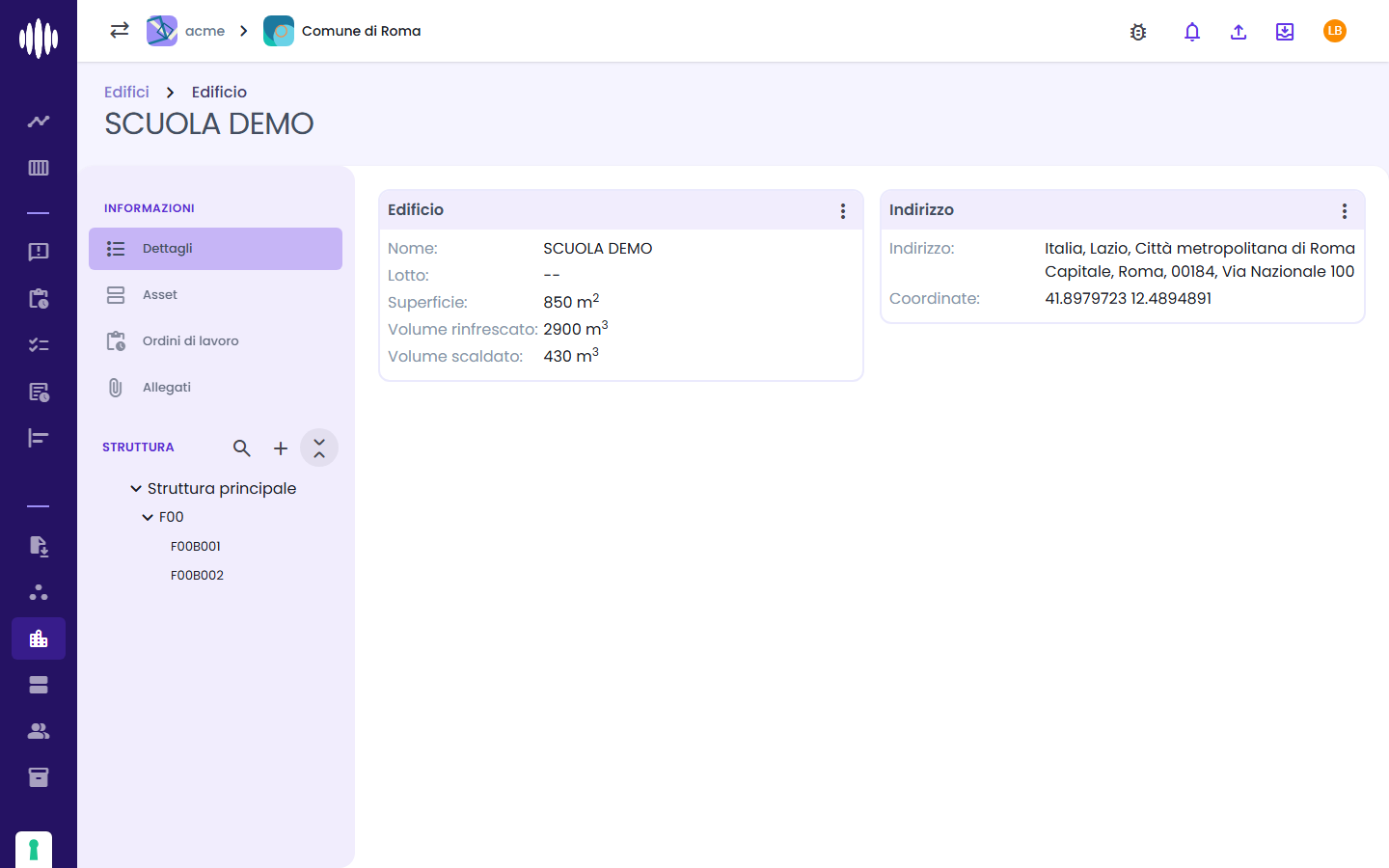Open the Edificio card options menu

(843, 211)
